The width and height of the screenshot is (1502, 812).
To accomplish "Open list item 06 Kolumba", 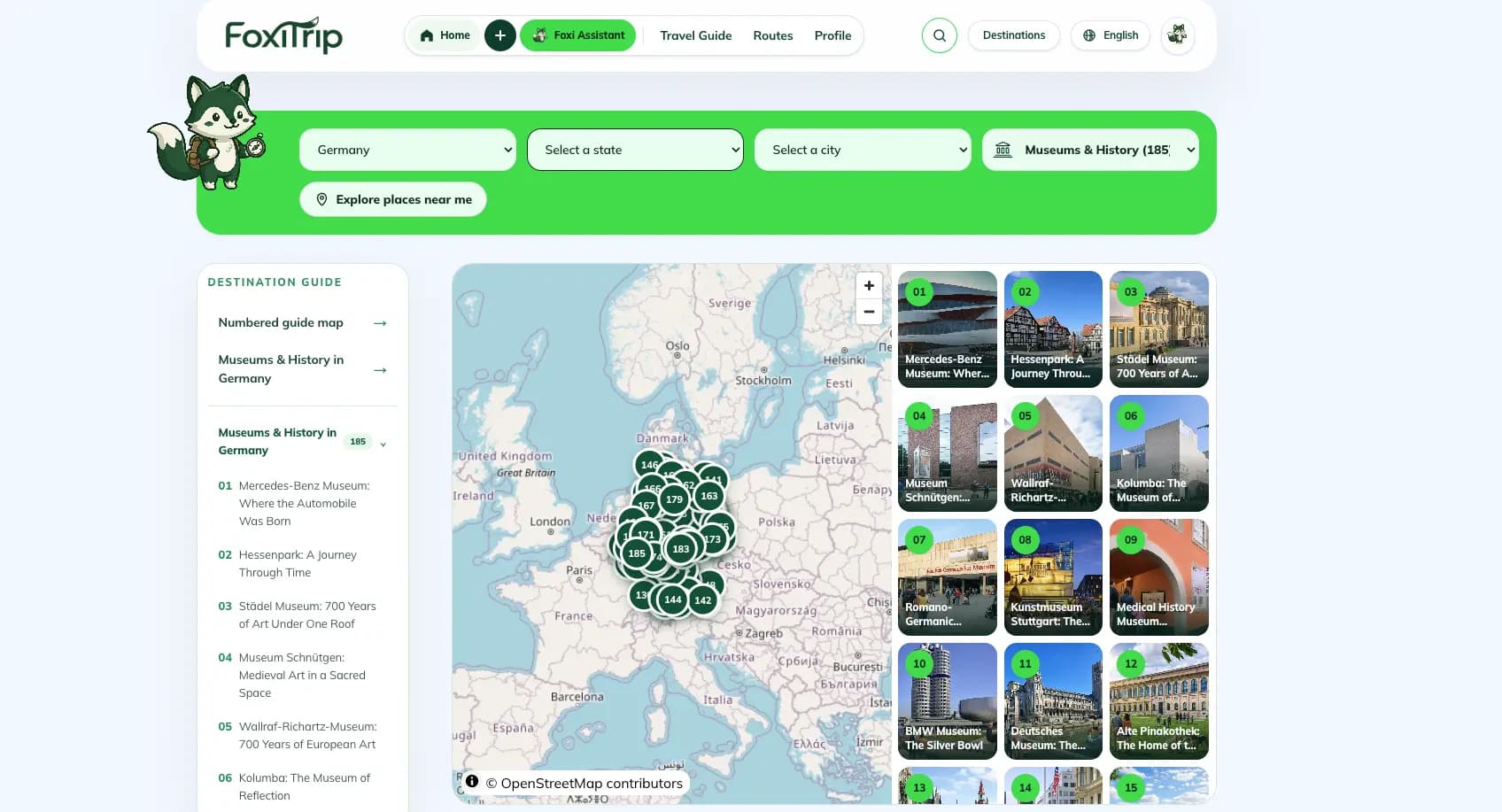I will [301, 786].
